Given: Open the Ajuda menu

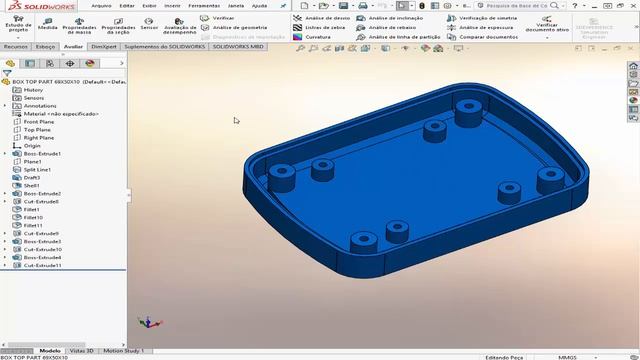Looking at the screenshot, I should [x=259, y=6].
